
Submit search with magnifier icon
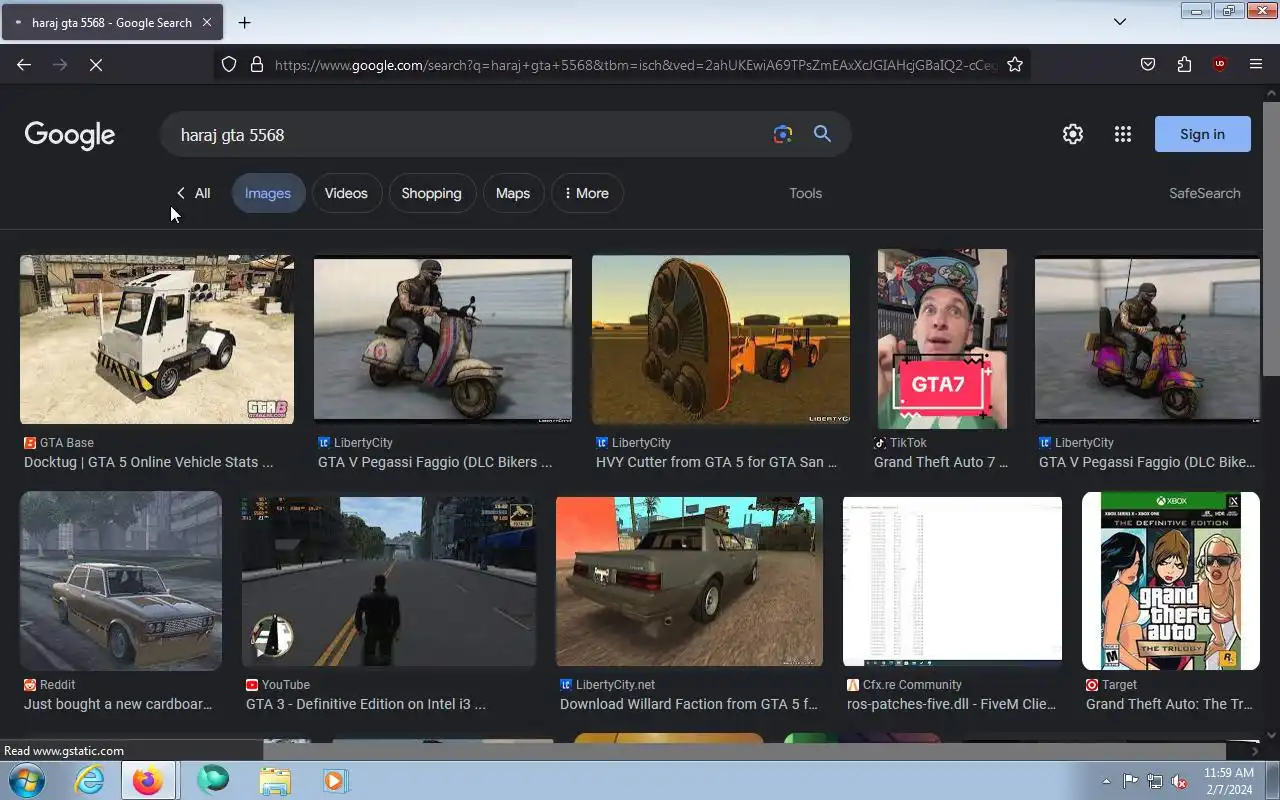[822, 134]
